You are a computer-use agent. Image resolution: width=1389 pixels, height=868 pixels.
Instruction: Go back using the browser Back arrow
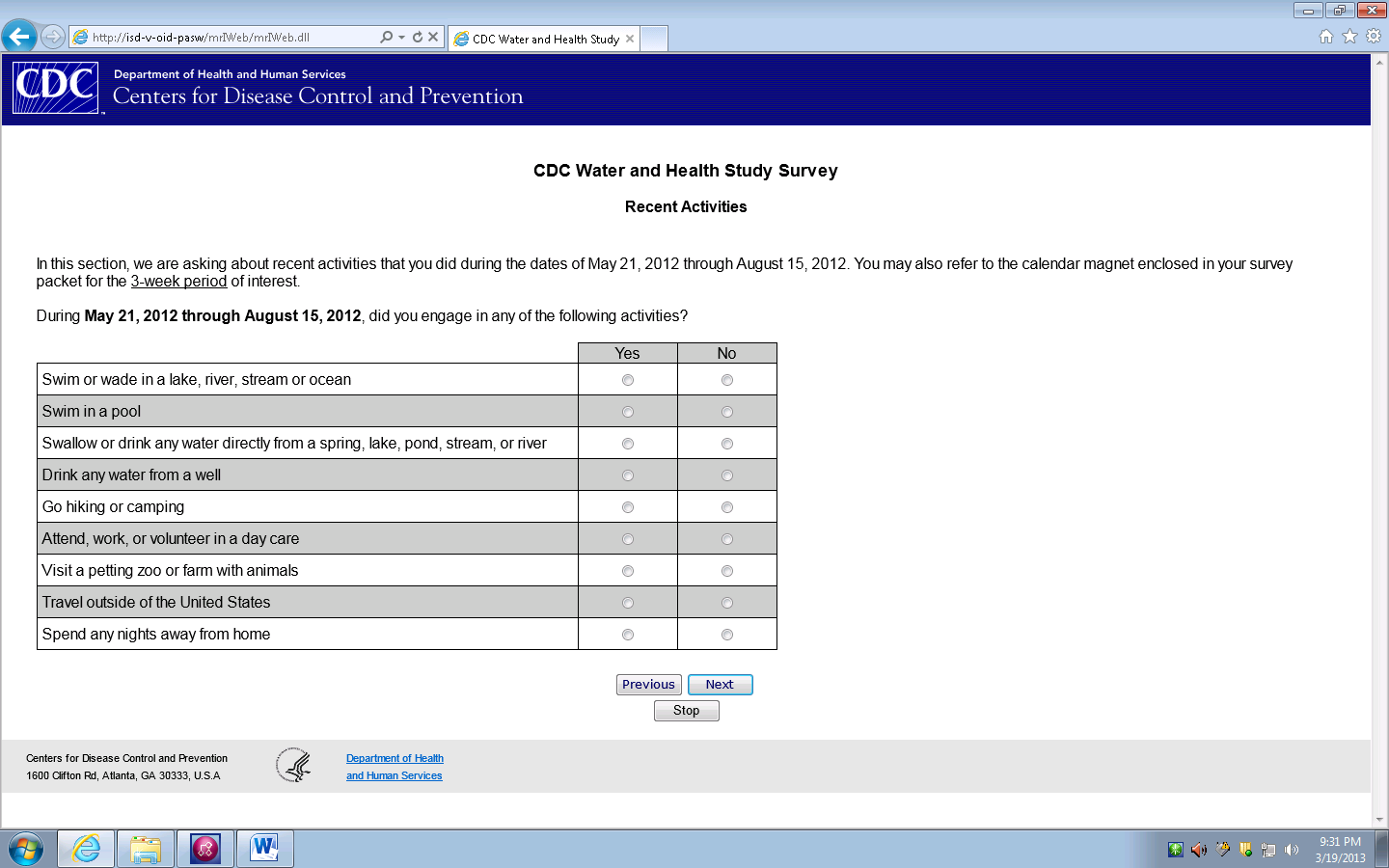pos(19,37)
